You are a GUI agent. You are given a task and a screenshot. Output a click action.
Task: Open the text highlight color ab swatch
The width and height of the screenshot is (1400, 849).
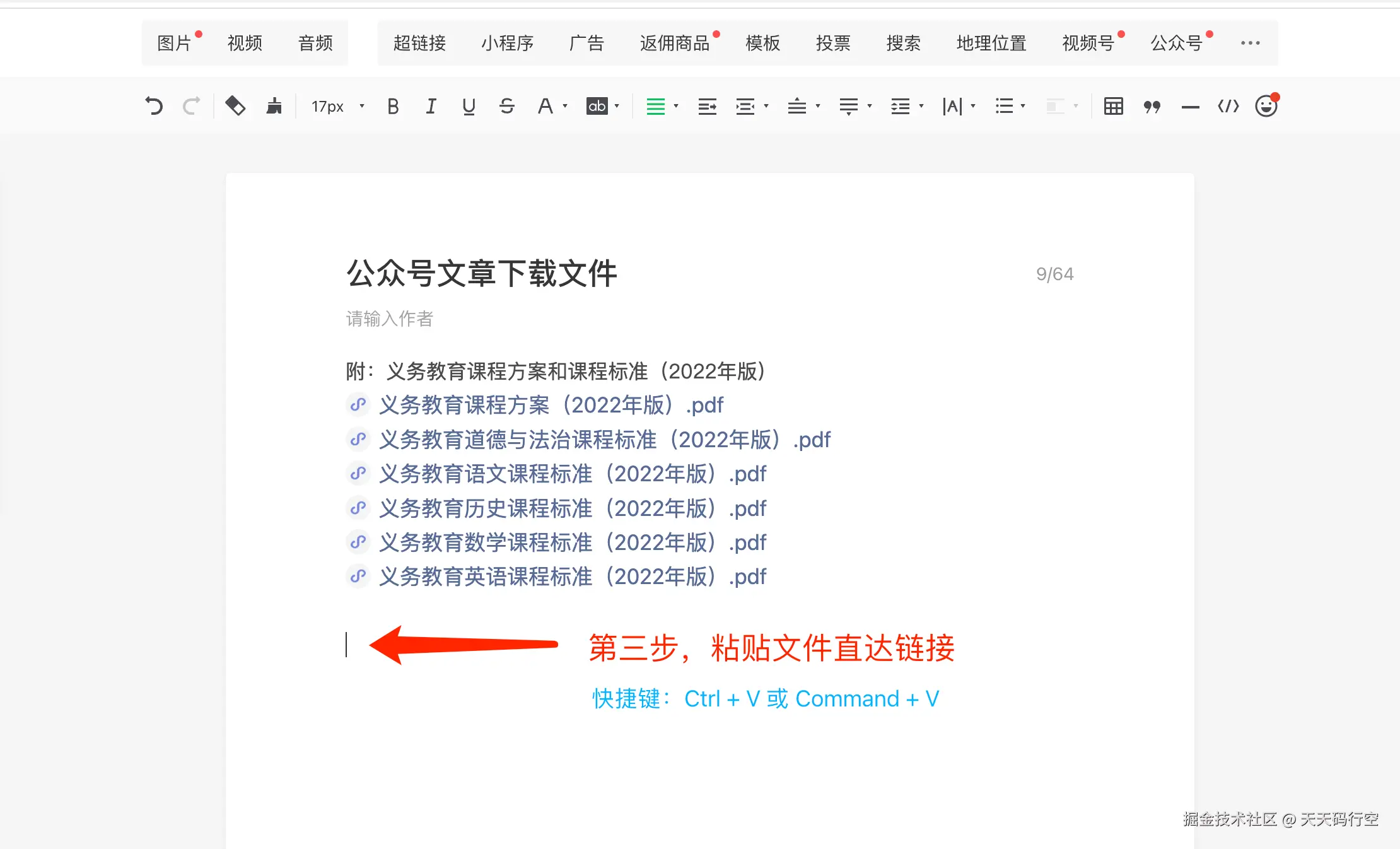[x=597, y=106]
